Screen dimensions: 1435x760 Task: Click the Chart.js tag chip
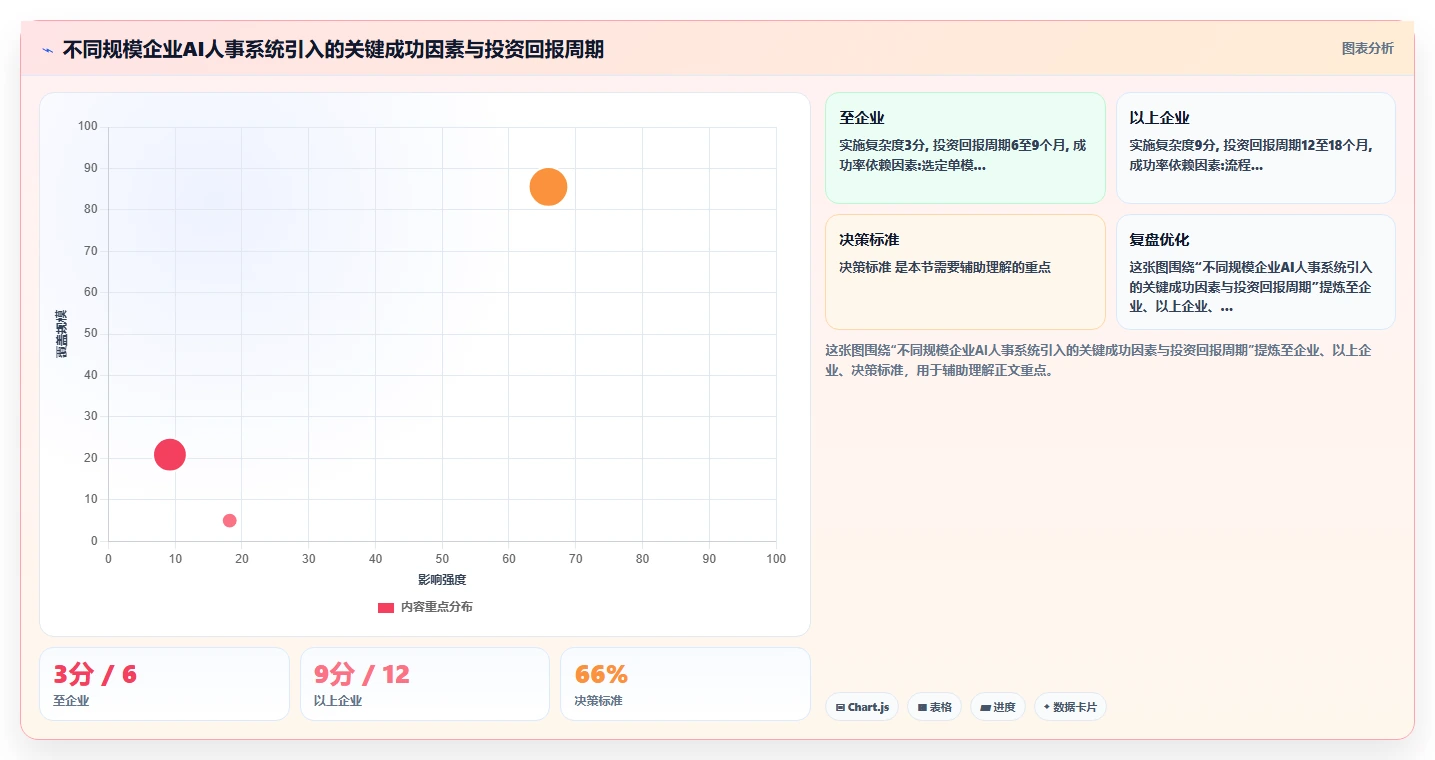point(862,707)
